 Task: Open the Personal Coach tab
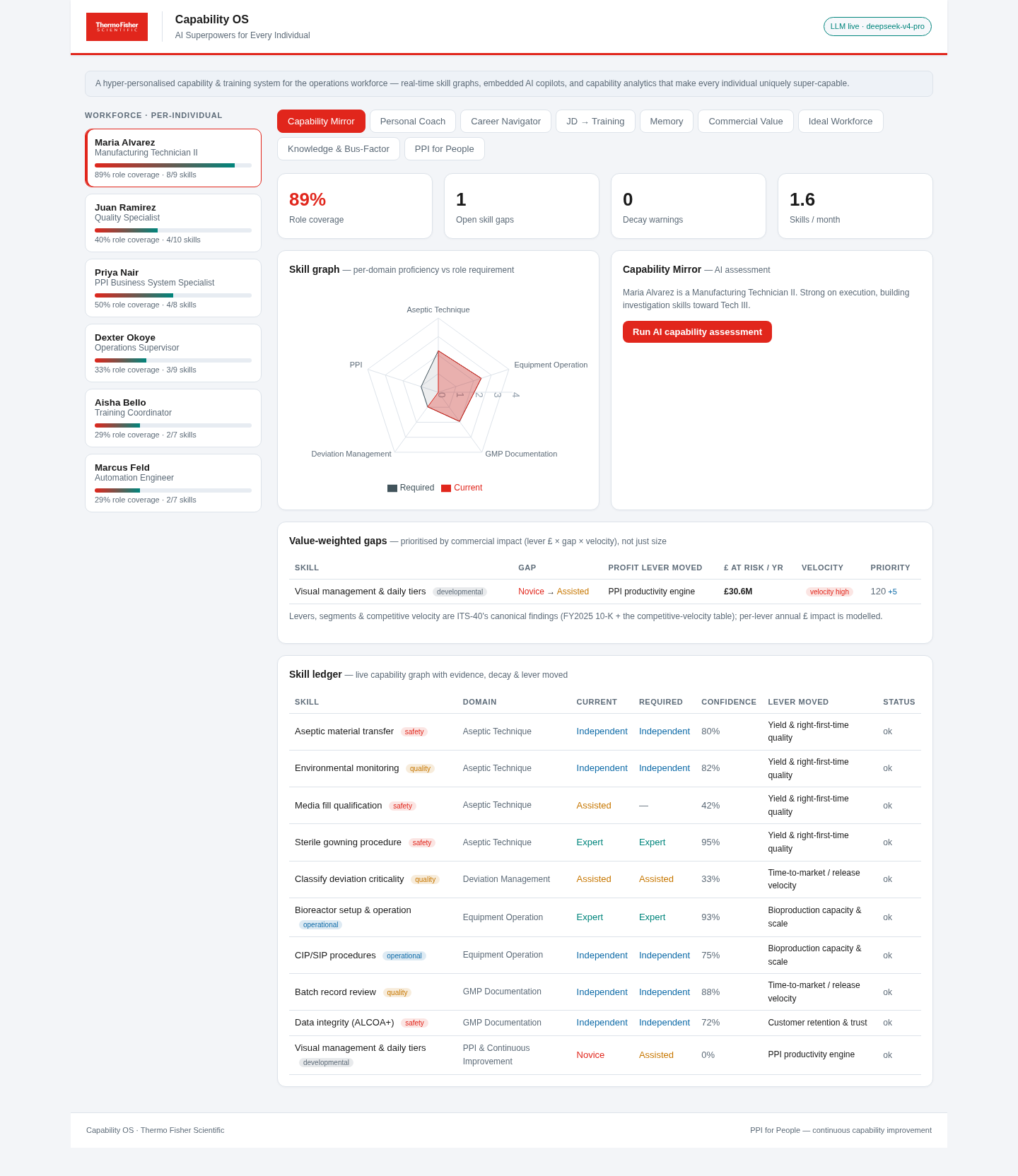413,122
